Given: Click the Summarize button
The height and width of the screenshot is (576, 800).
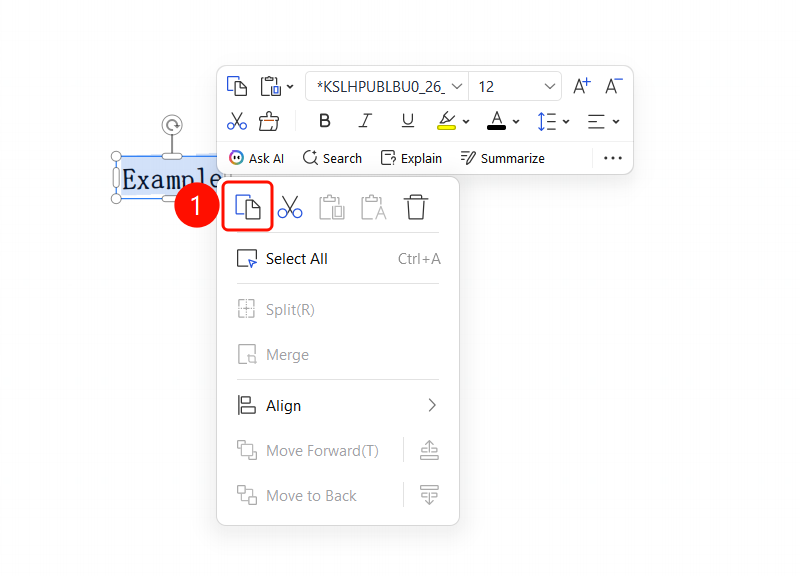Looking at the screenshot, I should click(503, 158).
